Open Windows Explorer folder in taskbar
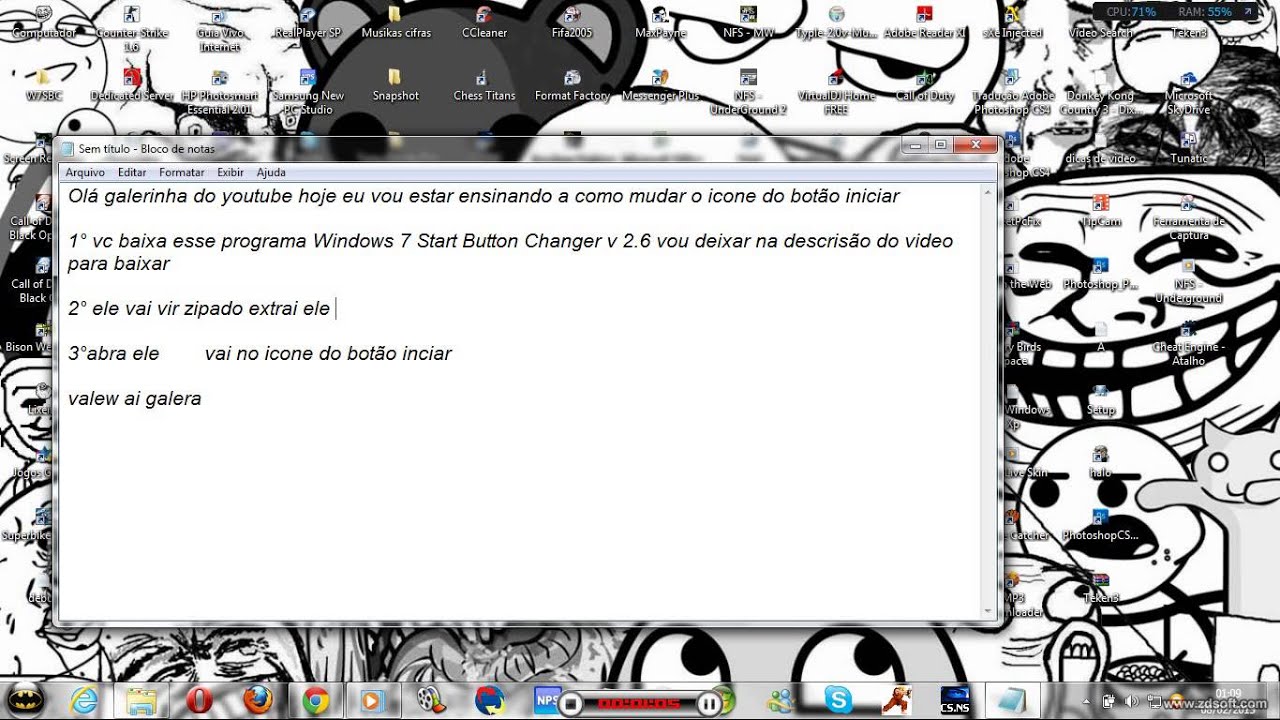Image resolution: width=1280 pixels, height=720 pixels. point(141,701)
